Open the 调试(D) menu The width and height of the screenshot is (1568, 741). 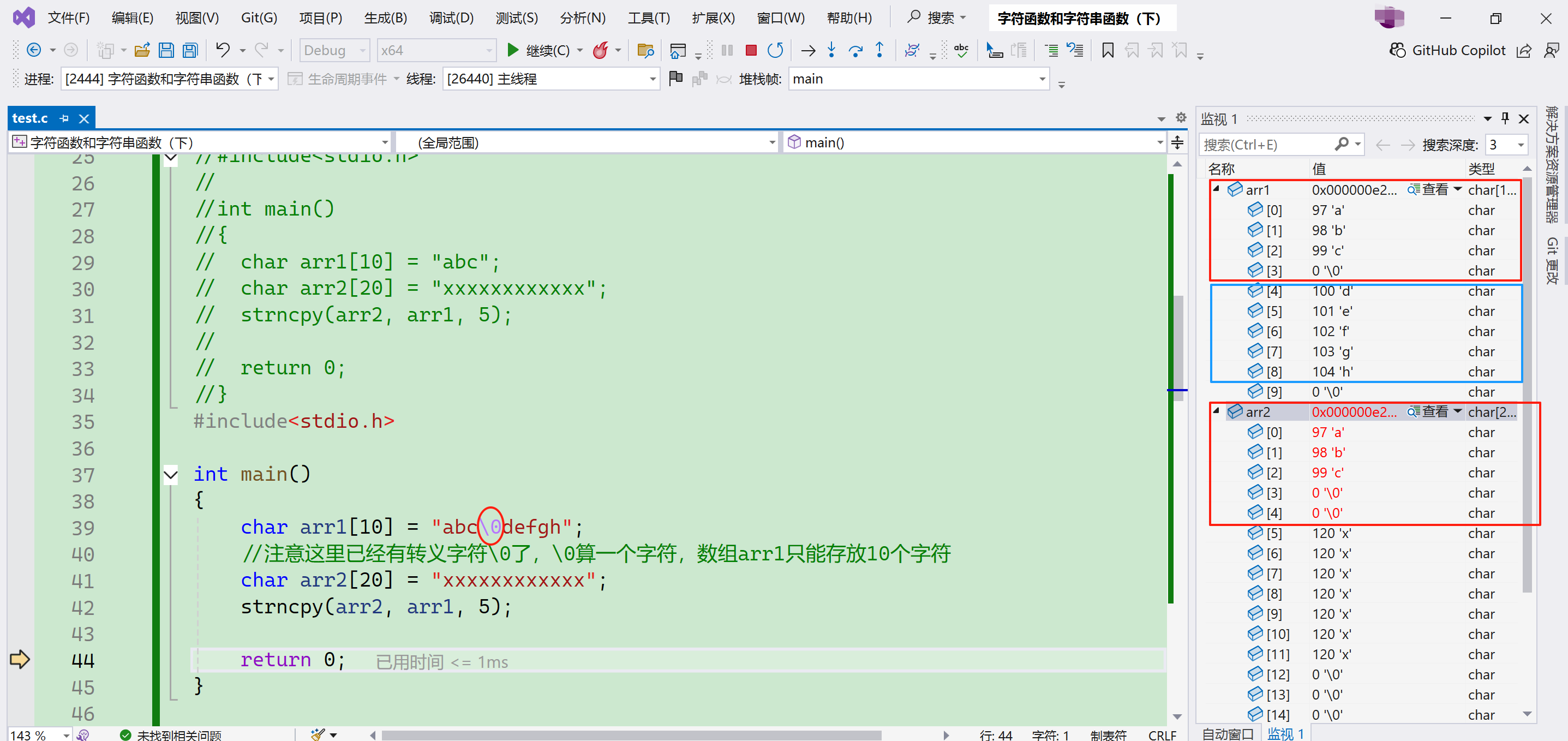(x=451, y=17)
